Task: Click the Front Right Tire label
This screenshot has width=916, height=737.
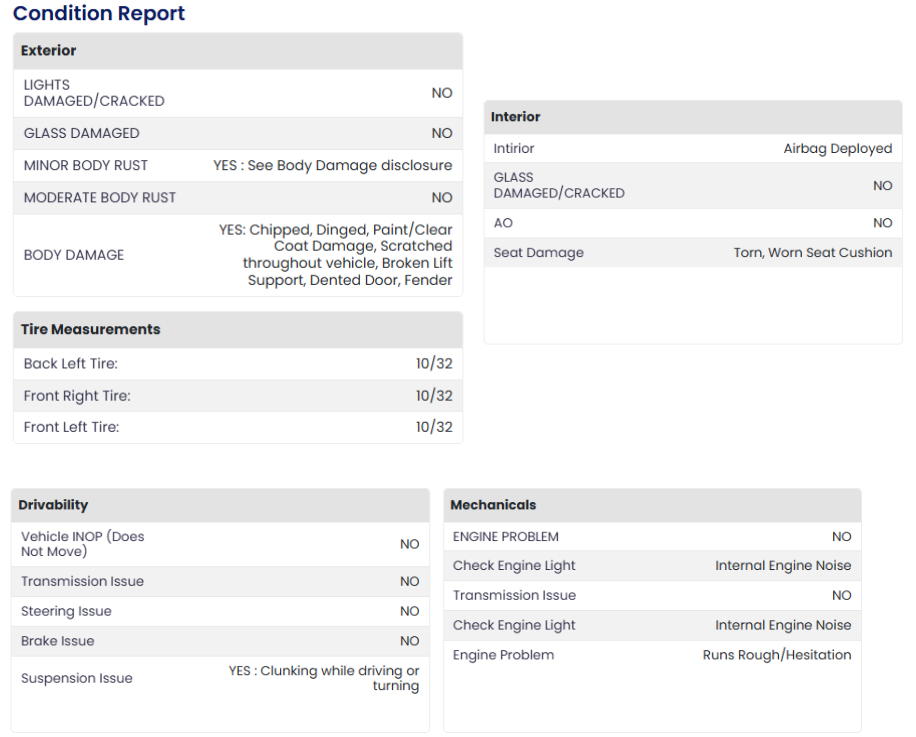Action: point(77,396)
